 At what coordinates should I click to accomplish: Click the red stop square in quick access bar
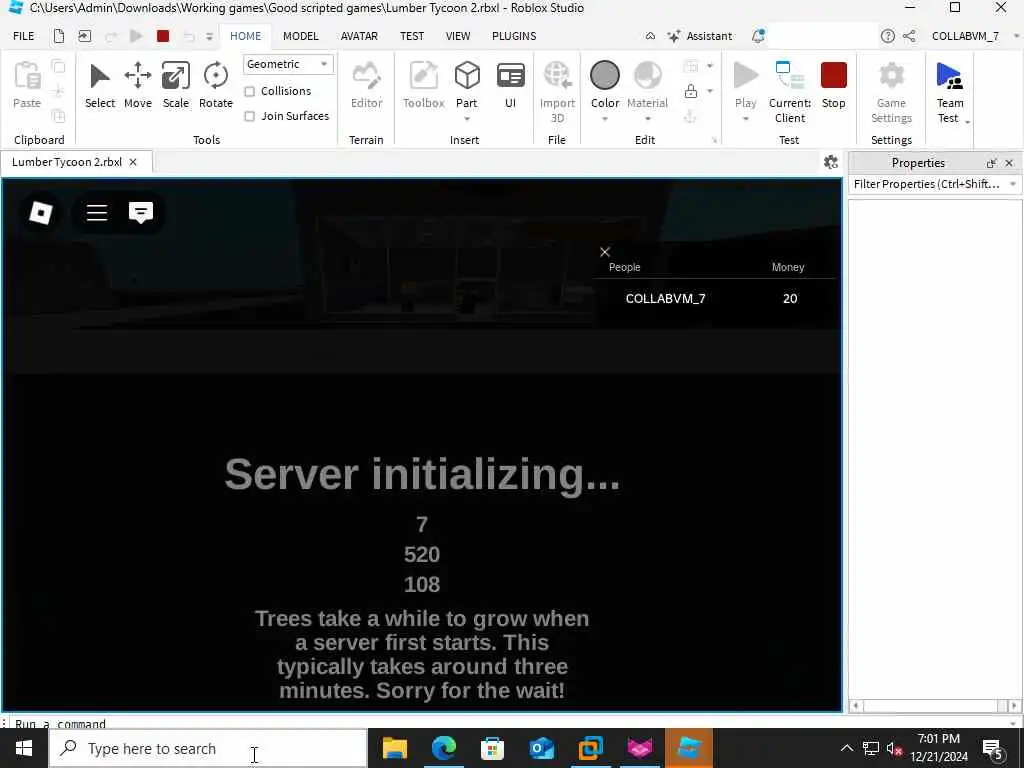pos(163,36)
